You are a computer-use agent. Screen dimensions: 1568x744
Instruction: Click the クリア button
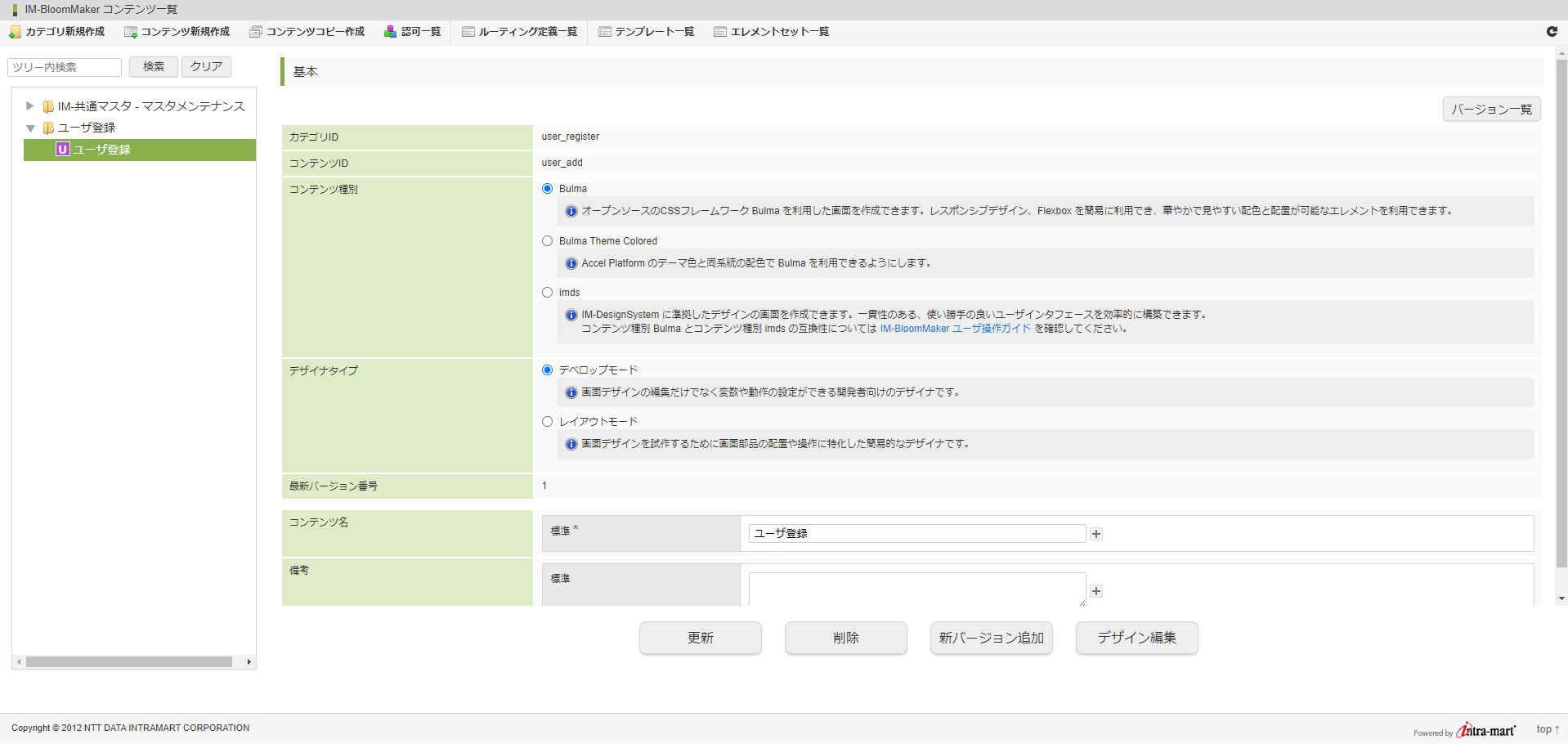coord(206,67)
